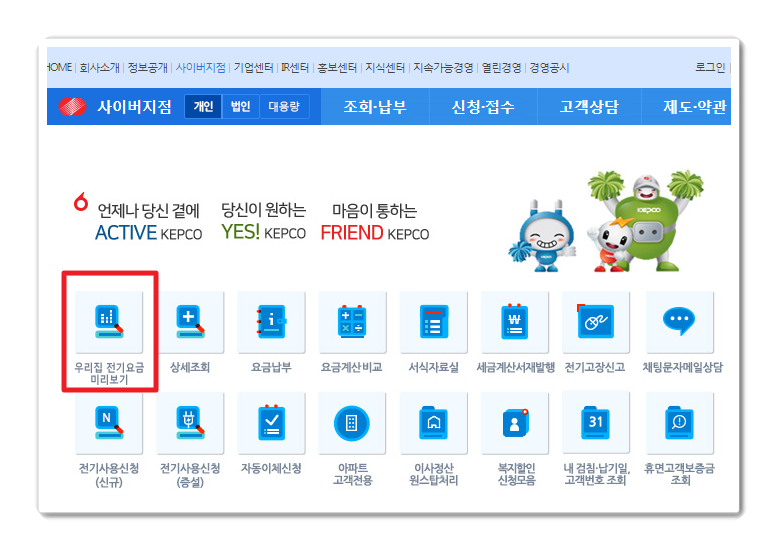The image size is (784, 557).
Task: Click 세금계산서재발행 won icon
Action: pyautogui.click(x=515, y=322)
